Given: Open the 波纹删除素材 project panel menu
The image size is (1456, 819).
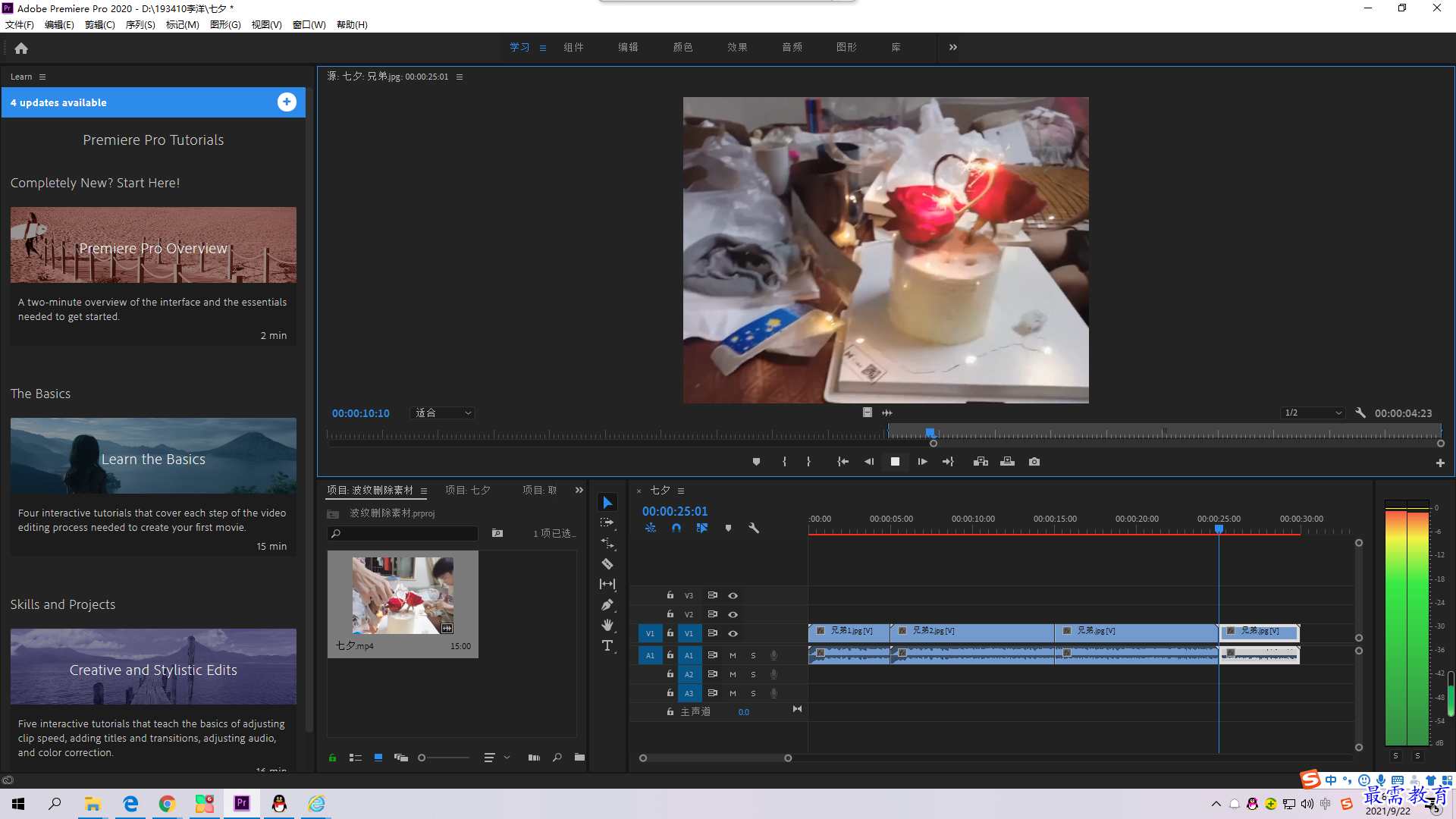Looking at the screenshot, I should point(424,491).
